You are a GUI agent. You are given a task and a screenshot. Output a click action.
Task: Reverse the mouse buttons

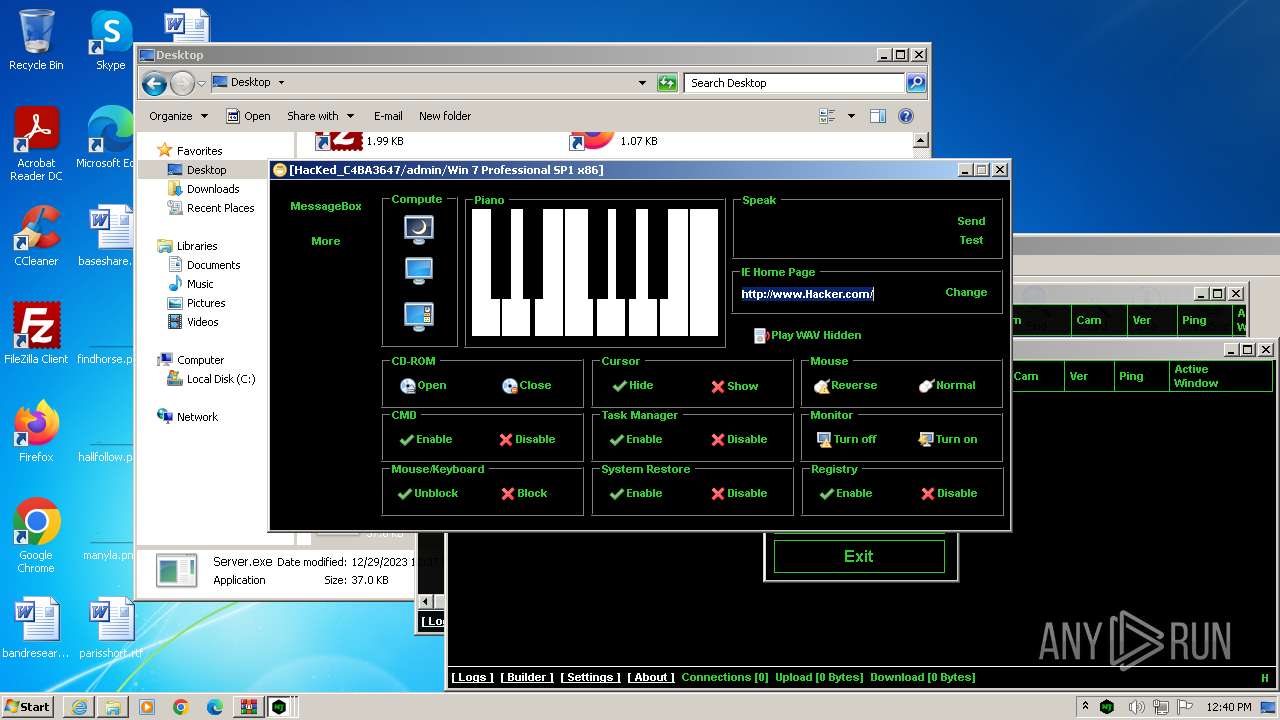[845, 385]
